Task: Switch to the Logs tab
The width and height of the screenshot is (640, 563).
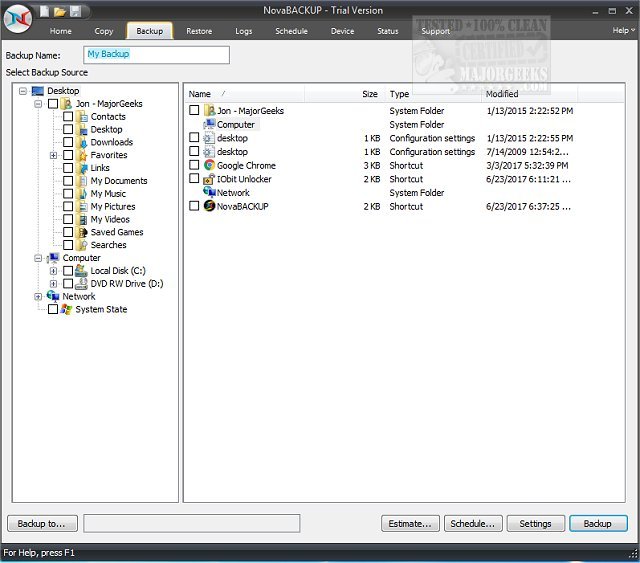Action: pos(244,31)
